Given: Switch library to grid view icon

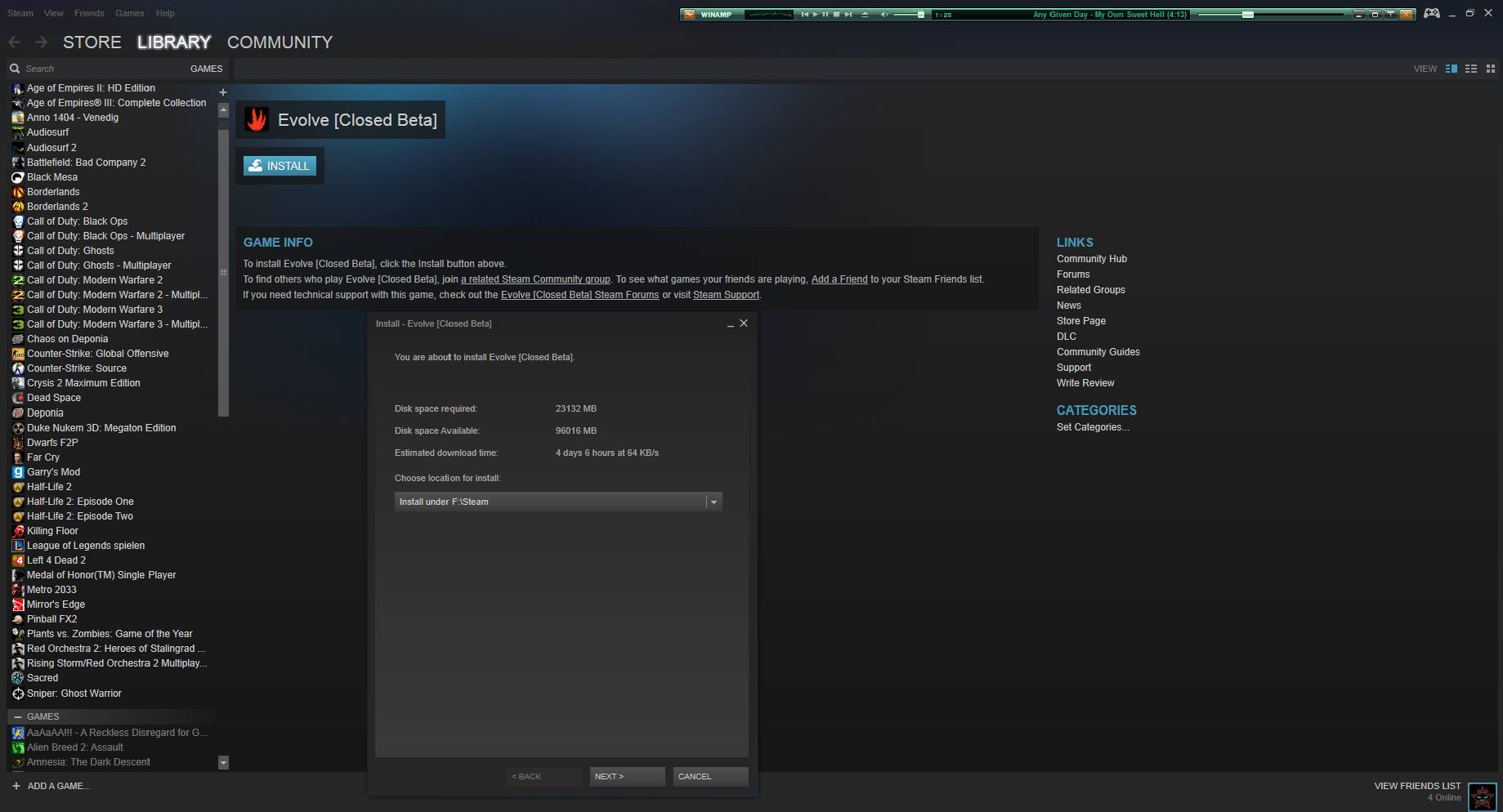Looking at the screenshot, I should pos(1490,69).
